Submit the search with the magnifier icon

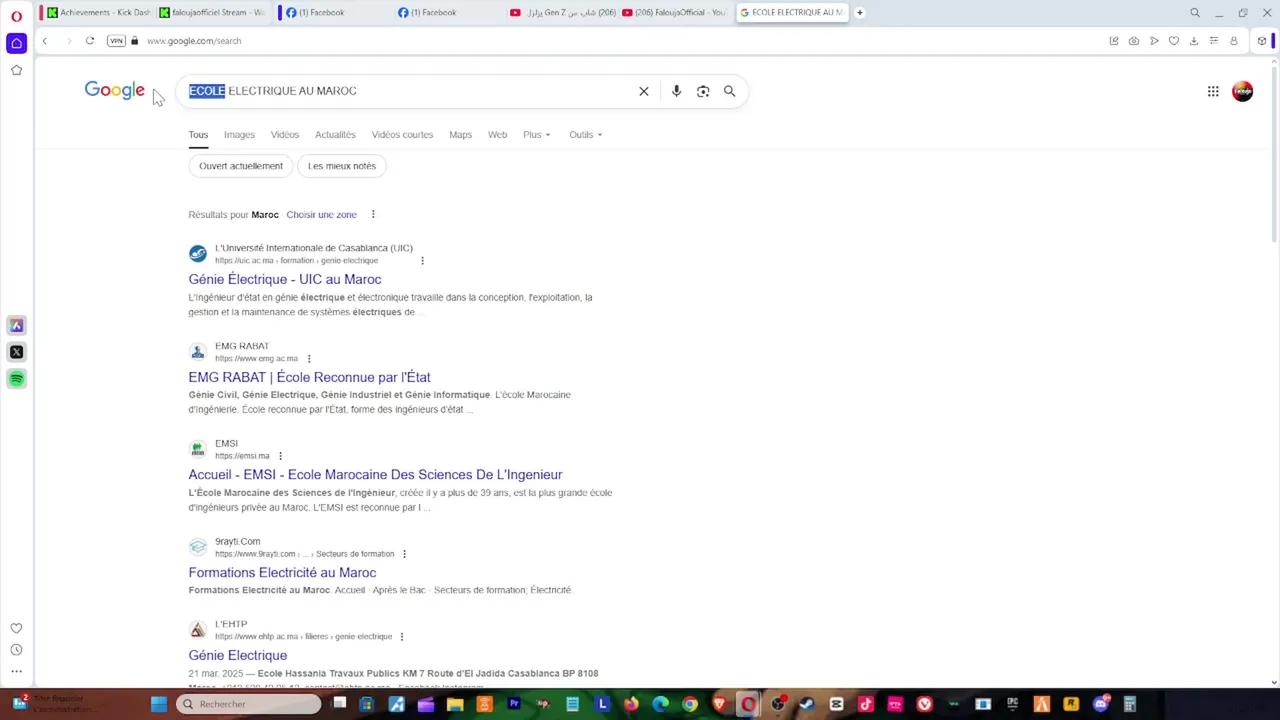click(729, 91)
